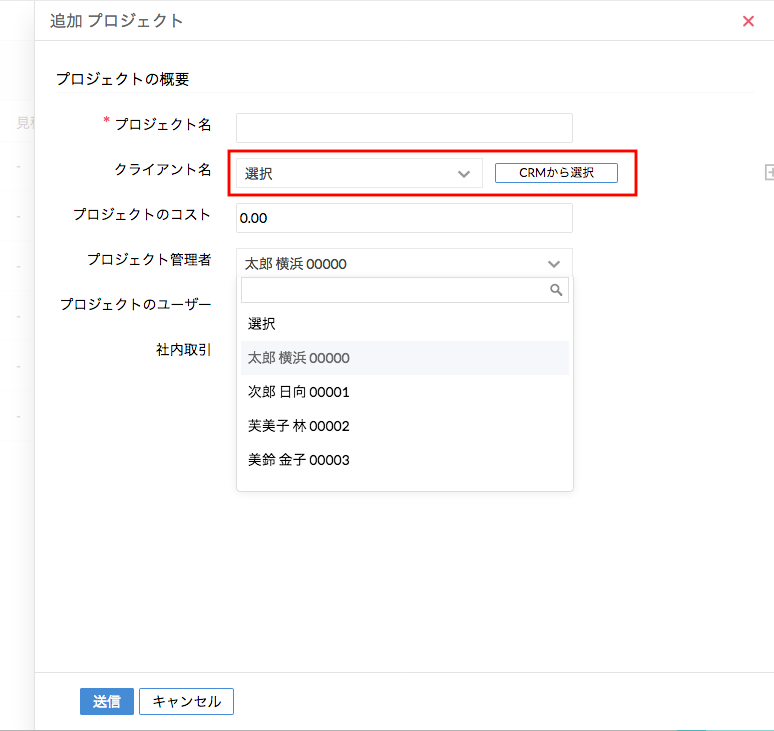
Task: Click the キャンセル button
Action: click(186, 701)
